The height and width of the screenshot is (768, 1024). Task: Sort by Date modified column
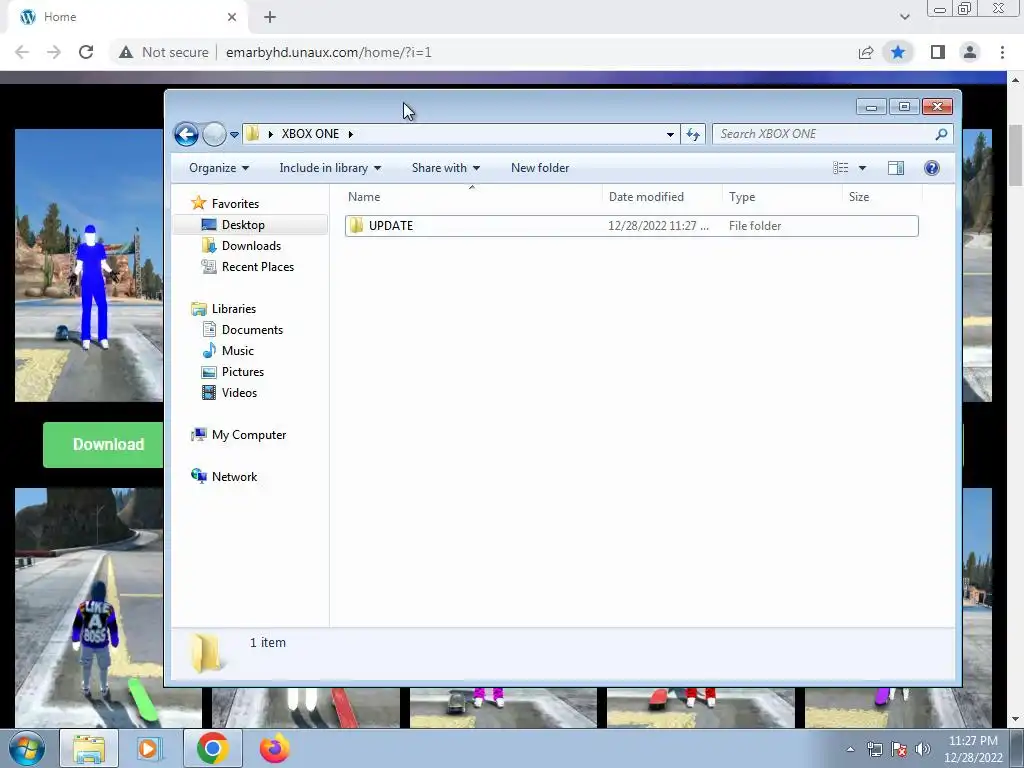tap(662, 197)
